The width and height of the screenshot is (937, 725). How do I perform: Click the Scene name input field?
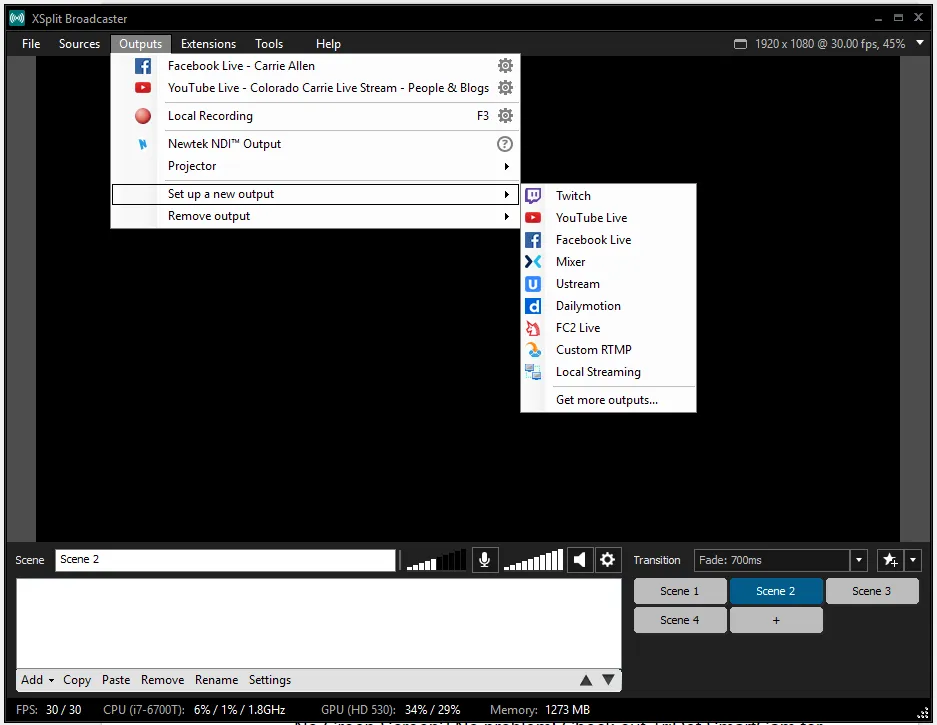tap(225, 560)
